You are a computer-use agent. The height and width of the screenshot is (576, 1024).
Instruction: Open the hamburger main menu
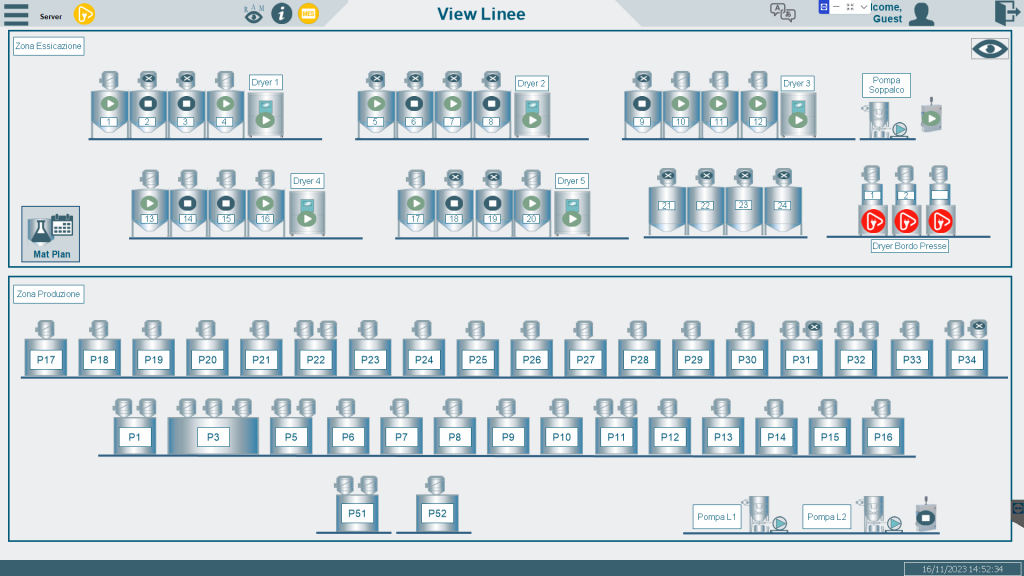pyautogui.click(x=16, y=14)
